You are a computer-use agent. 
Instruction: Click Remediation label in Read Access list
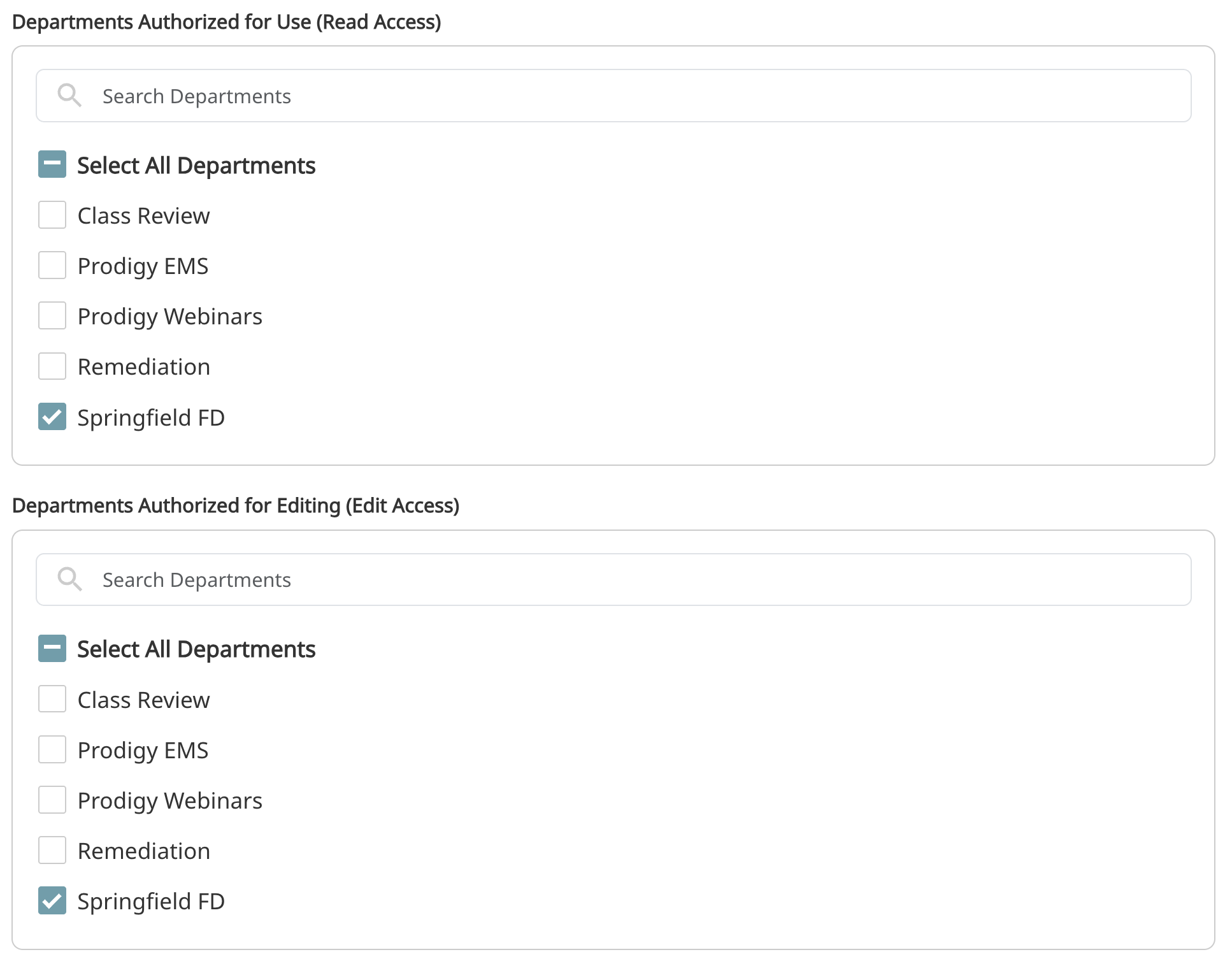pos(143,367)
